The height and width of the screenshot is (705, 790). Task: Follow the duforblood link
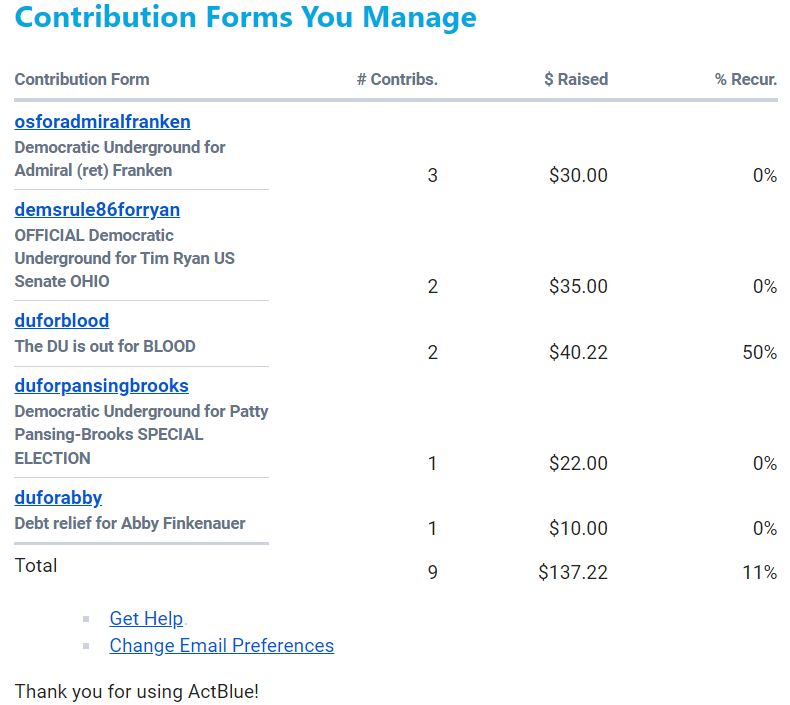pos(62,321)
